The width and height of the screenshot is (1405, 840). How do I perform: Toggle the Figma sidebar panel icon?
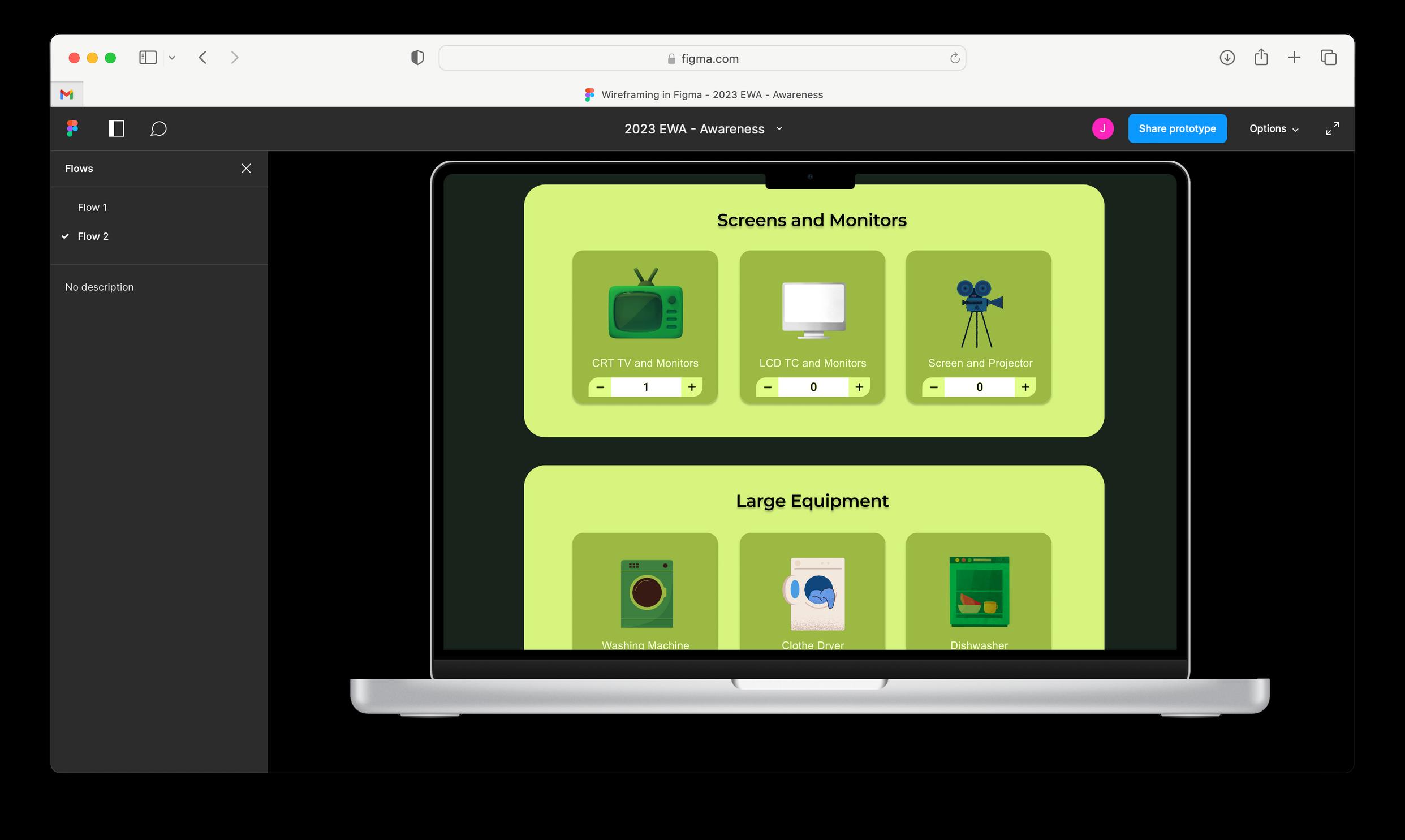pos(116,128)
